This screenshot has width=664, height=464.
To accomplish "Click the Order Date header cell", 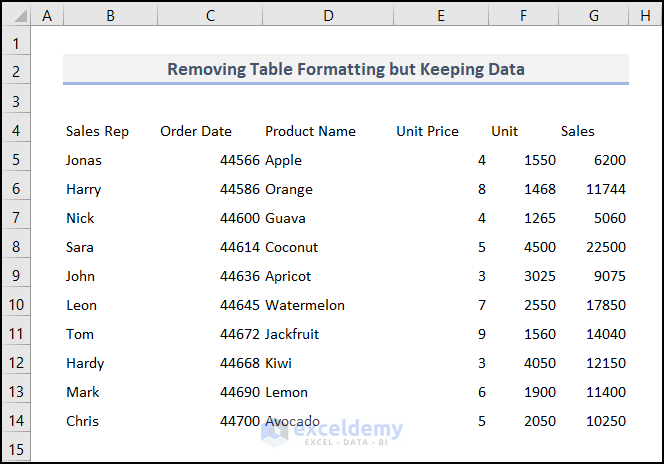I will pos(196,131).
